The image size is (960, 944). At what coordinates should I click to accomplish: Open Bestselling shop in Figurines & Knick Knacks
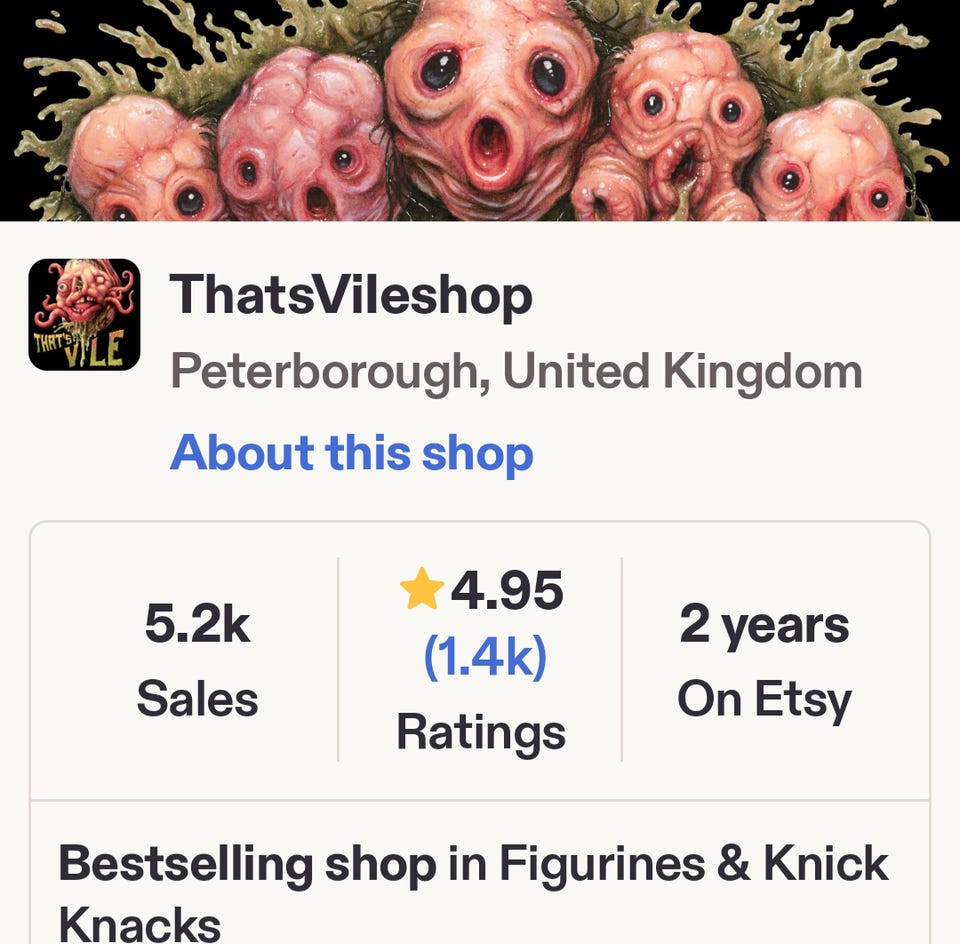click(x=473, y=891)
